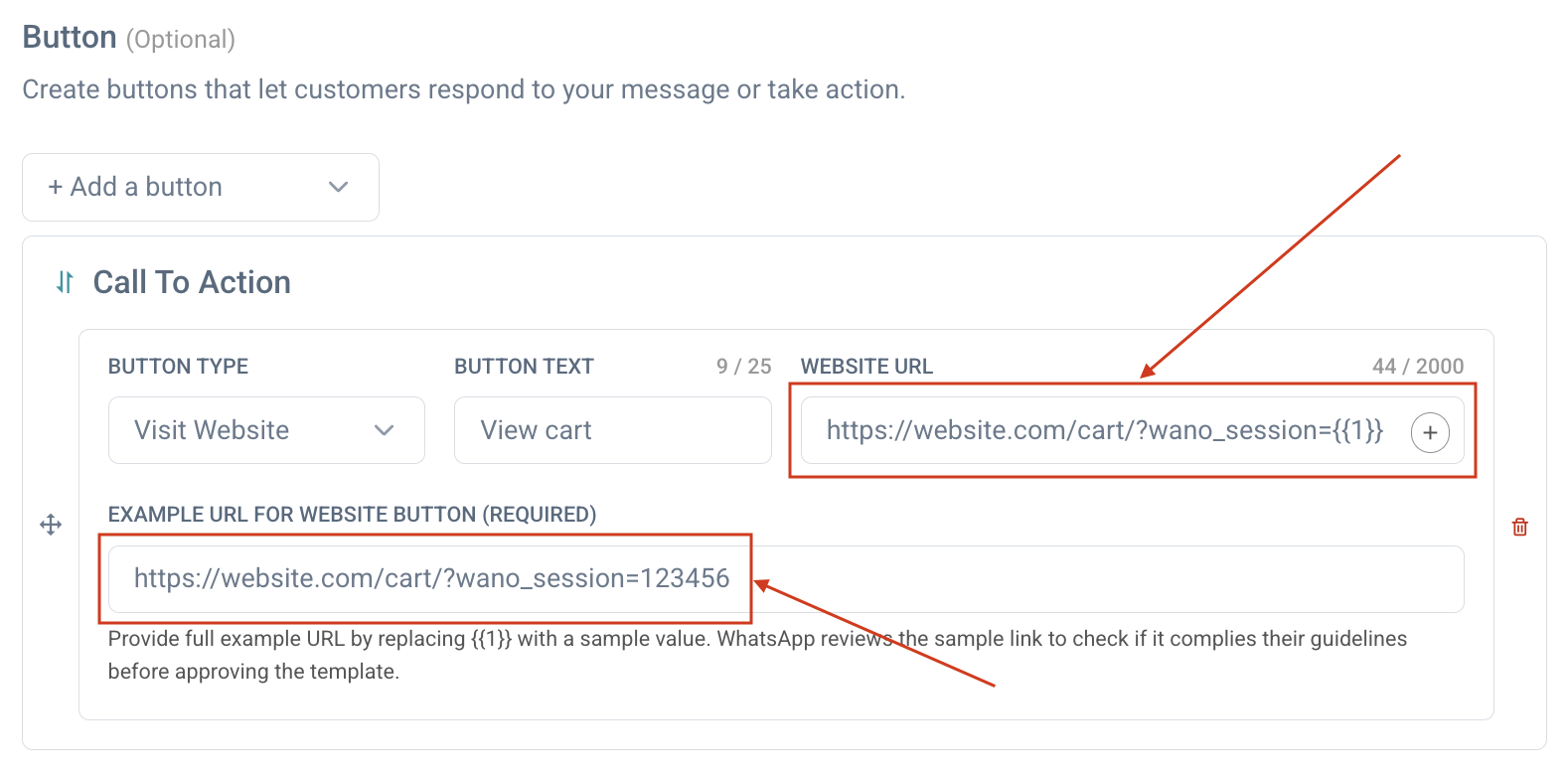Screen dimensions: 1568x775
Task: Click the BUTTON TEXT label
Action: [x=524, y=367]
